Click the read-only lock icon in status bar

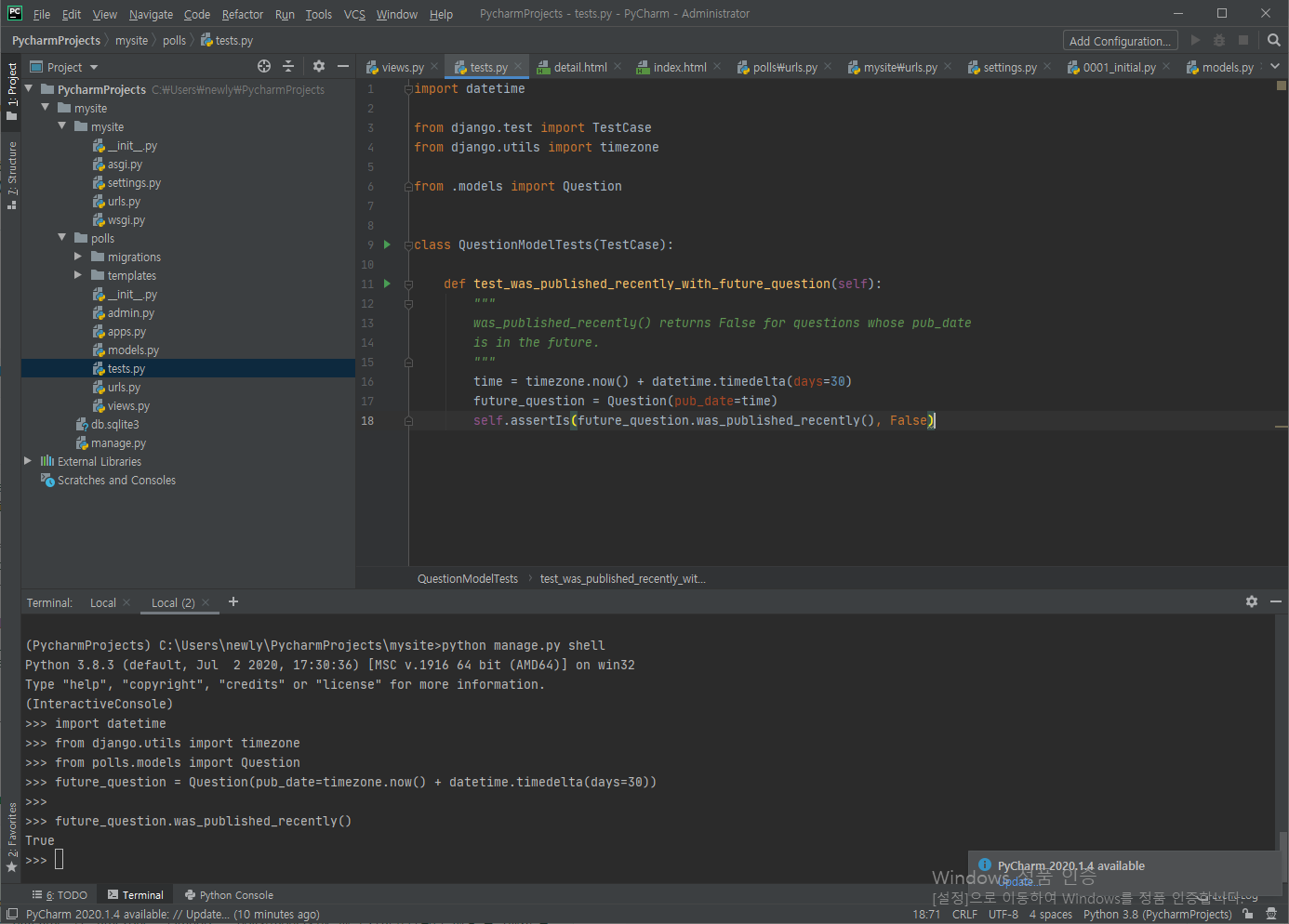point(1248,914)
